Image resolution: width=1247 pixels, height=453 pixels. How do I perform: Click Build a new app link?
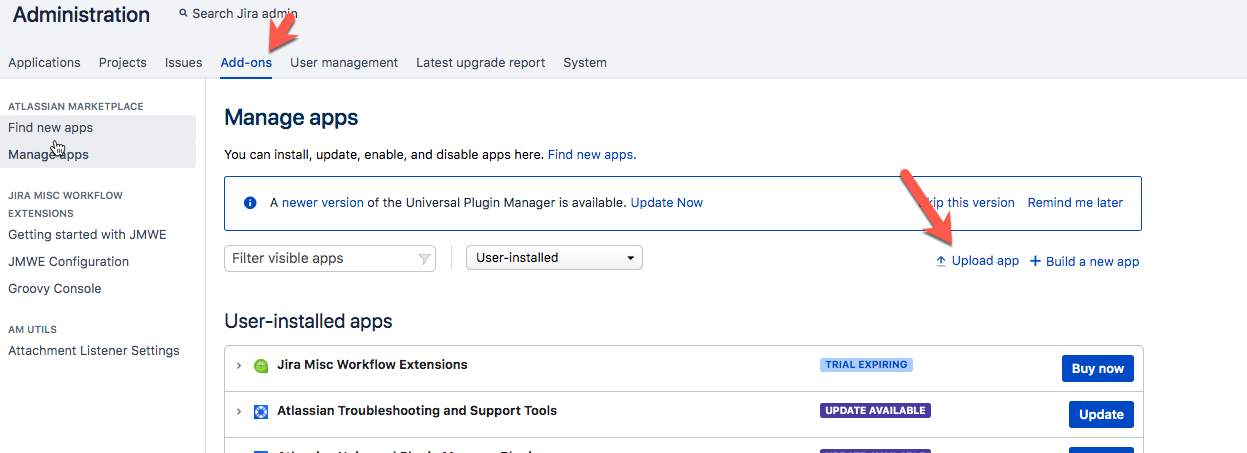[x=1093, y=261]
